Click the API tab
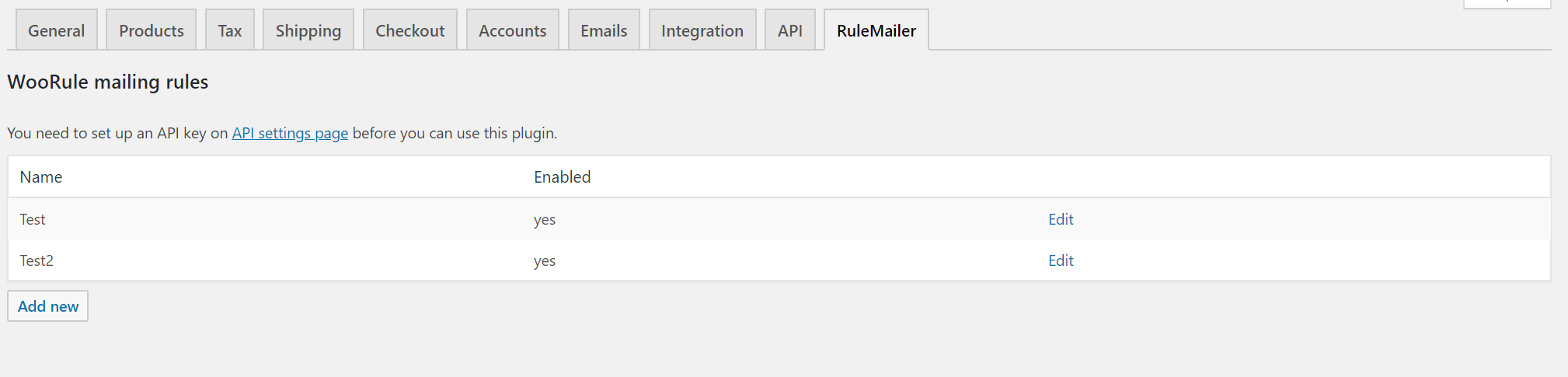 (790, 30)
